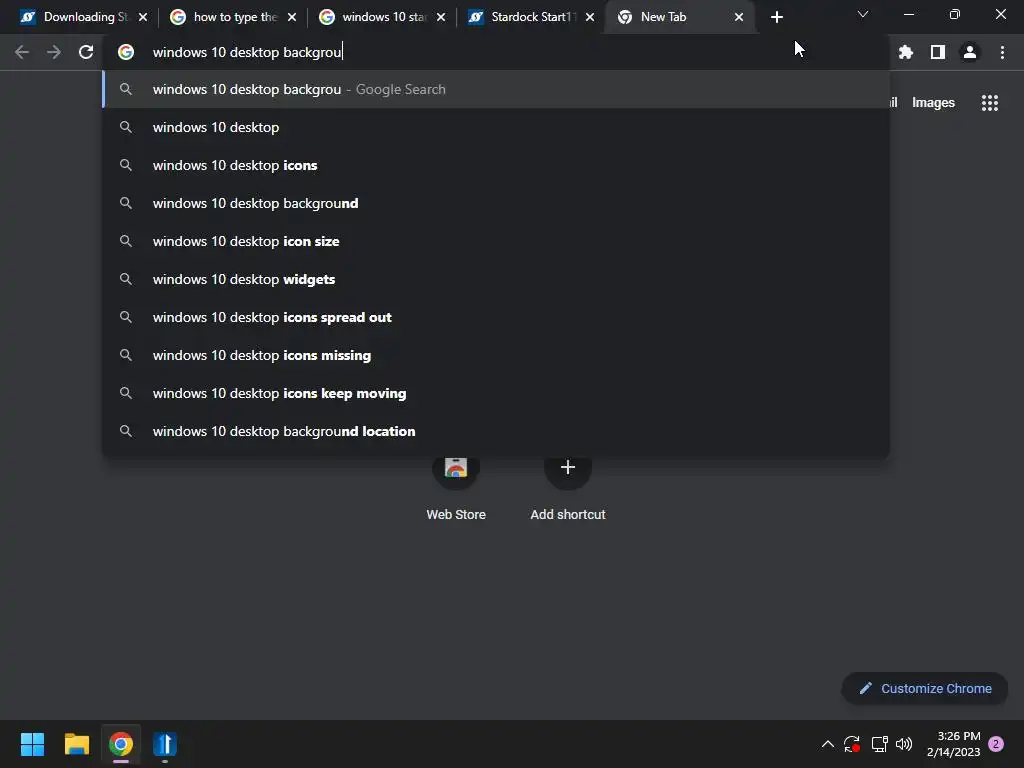Close the Stardock Start11 tab

point(590,17)
